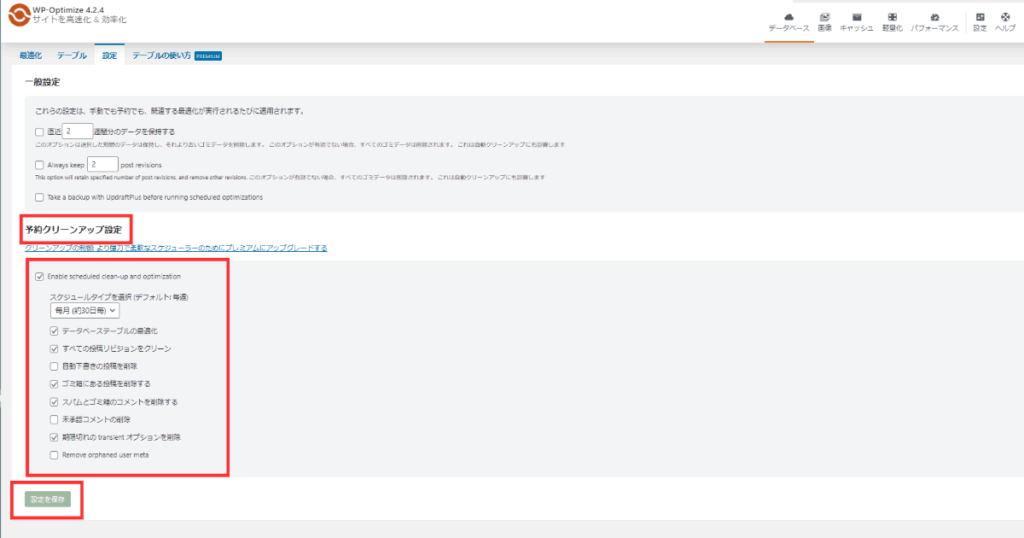Uncheck データベーステーブルの最適化 checkbox
The height and width of the screenshot is (538, 1024).
[x=54, y=330]
